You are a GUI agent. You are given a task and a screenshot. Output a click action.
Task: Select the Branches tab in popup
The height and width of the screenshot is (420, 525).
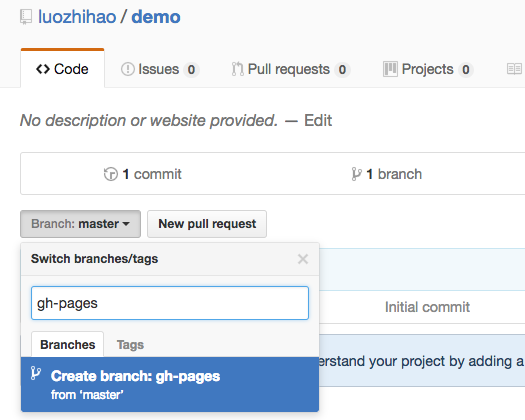coord(68,344)
